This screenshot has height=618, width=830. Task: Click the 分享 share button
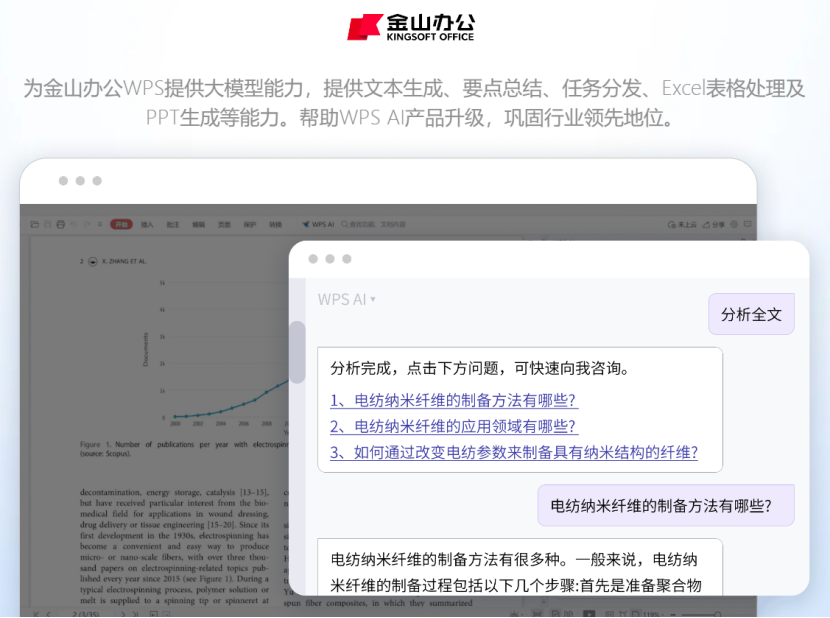[x=714, y=225]
